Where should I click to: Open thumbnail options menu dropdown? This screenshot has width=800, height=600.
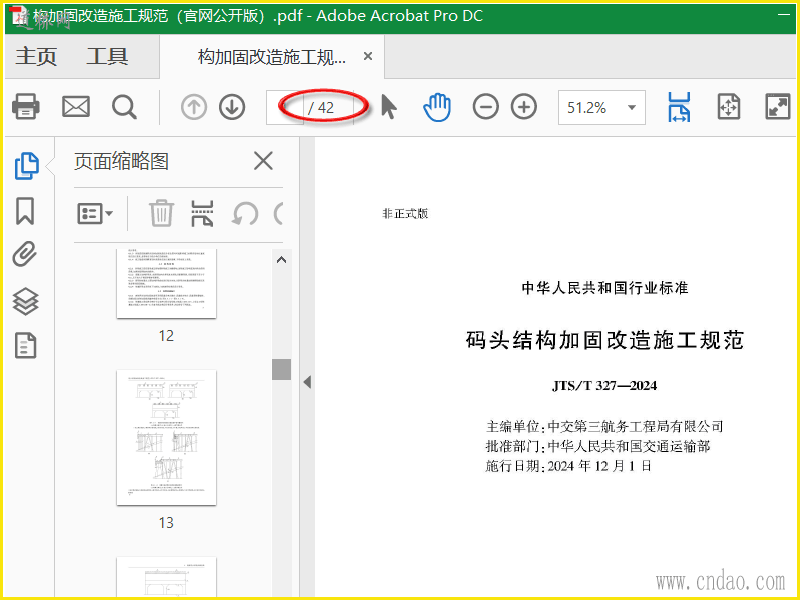coord(95,213)
